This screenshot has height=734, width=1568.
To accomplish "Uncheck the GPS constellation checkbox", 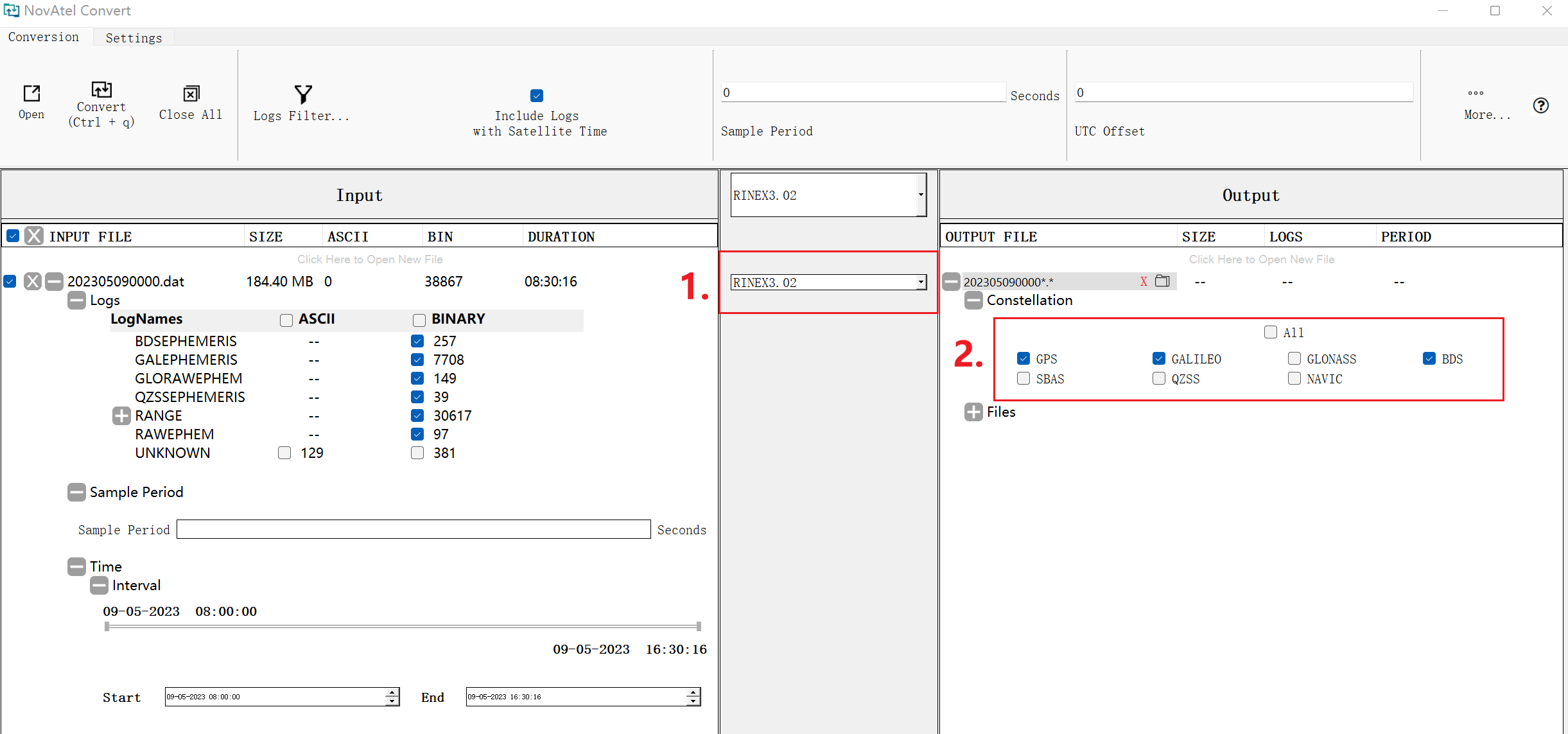I will (1024, 358).
